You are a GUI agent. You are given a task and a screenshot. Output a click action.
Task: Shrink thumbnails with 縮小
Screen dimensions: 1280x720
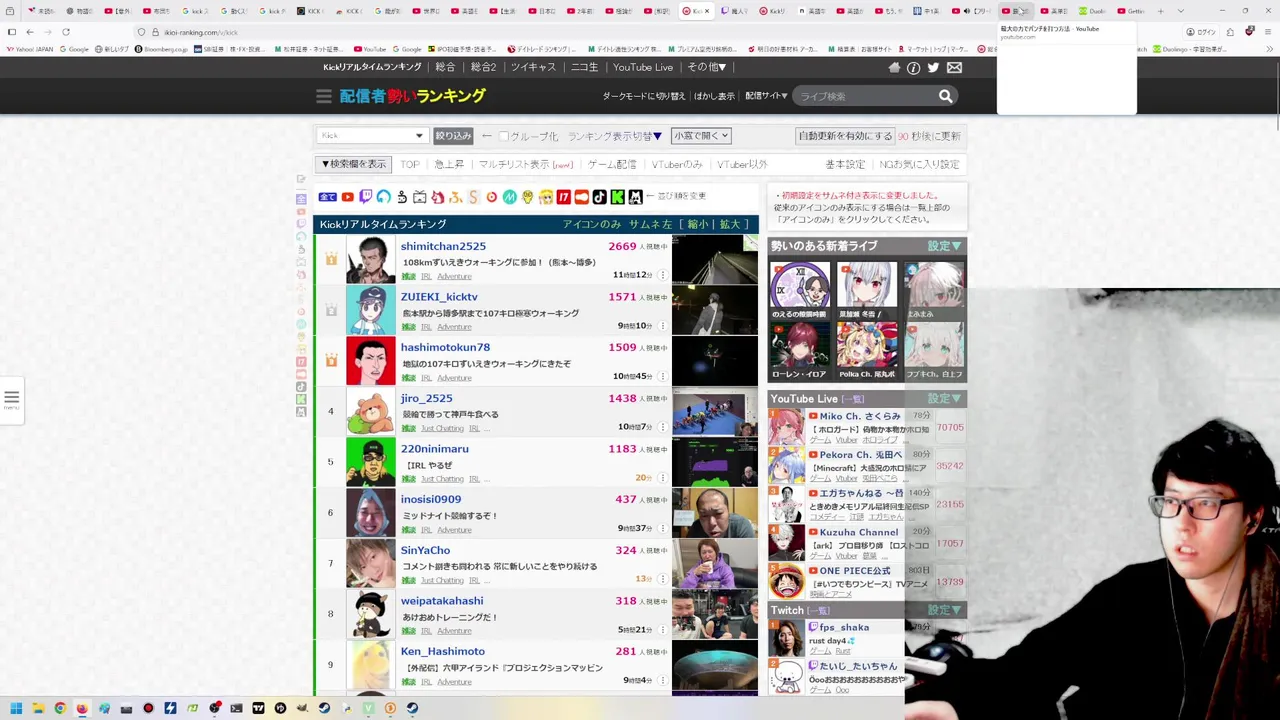click(698, 224)
